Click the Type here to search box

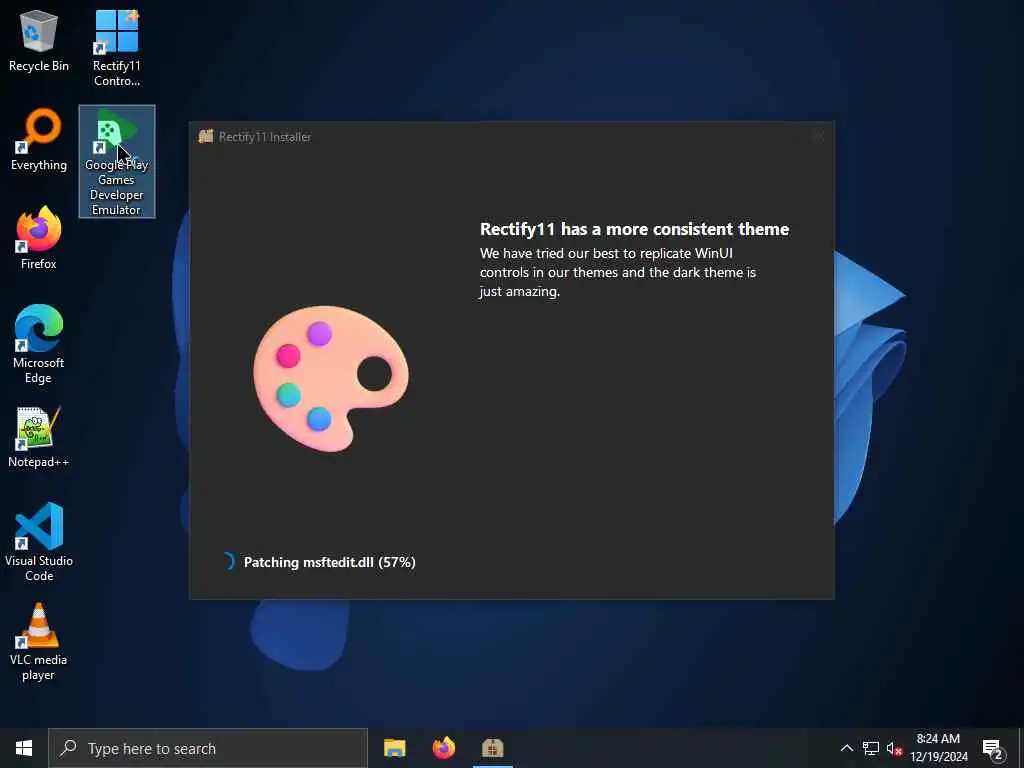[208, 748]
